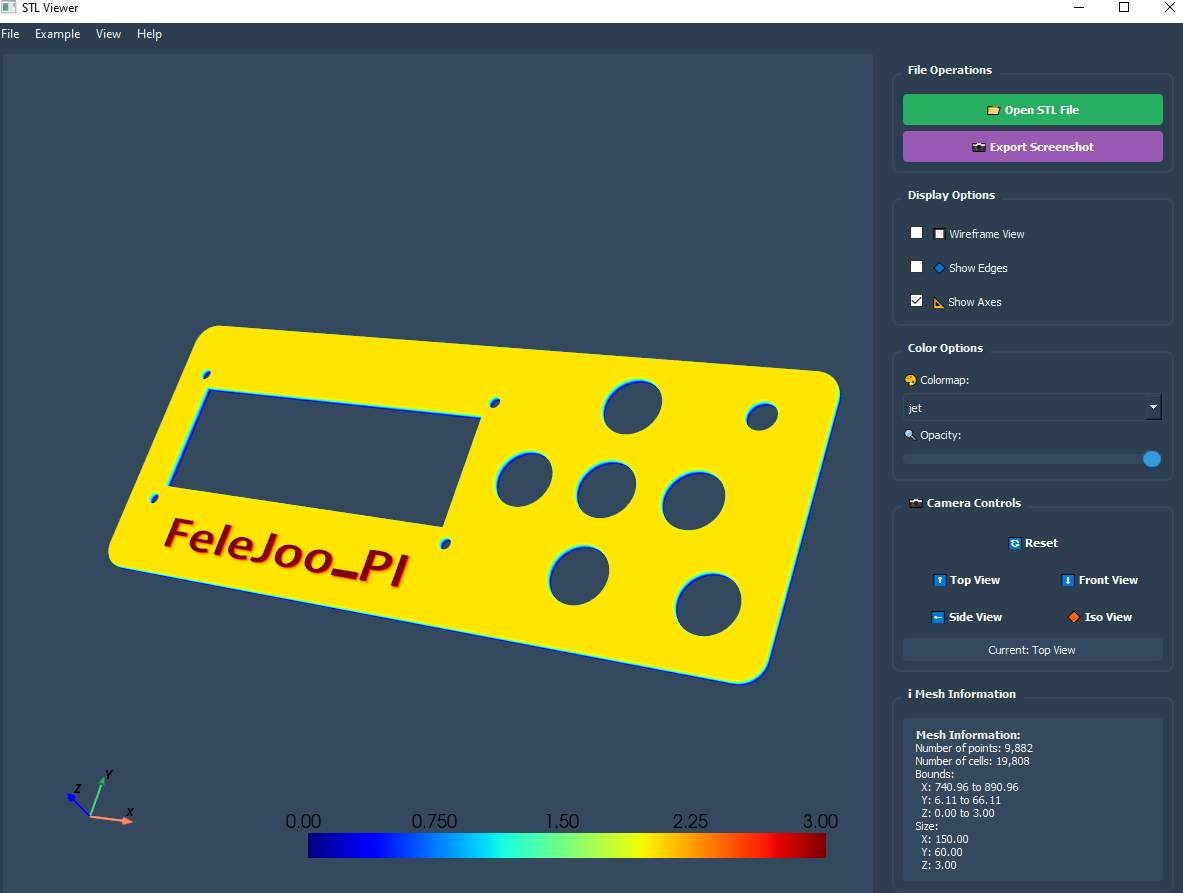Open the Colormap jet dropdown
1183x893 pixels.
click(1031, 407)
